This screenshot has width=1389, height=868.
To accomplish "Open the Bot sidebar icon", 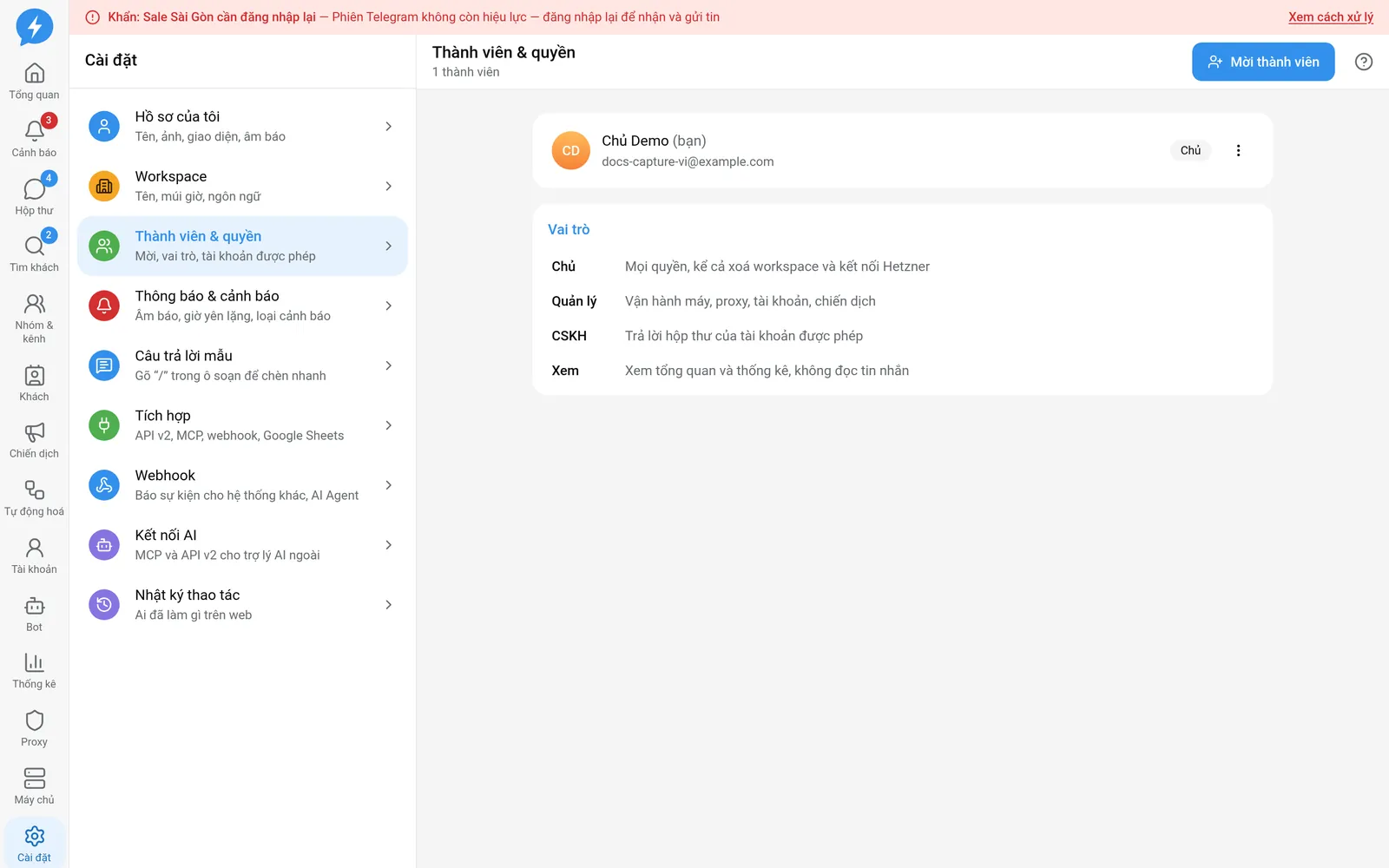I will (x=35, y=606).
